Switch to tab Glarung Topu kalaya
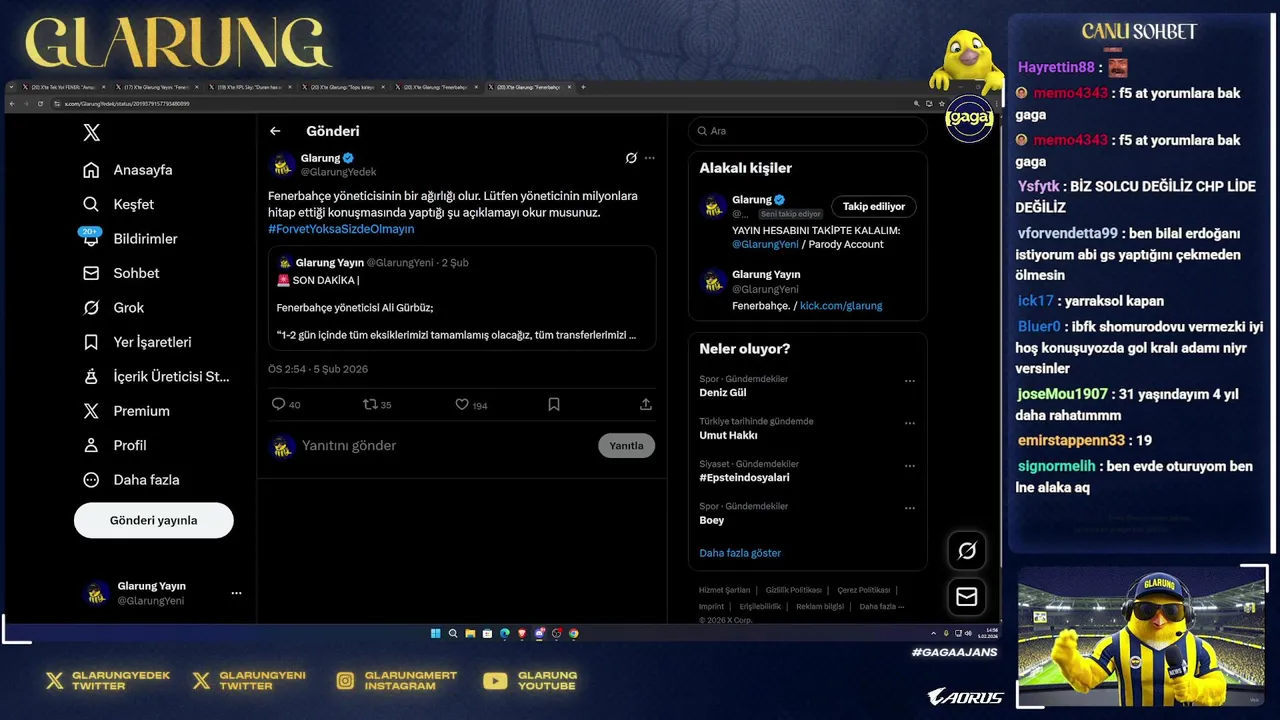Viewport: 1280px width, 720px height. tap(342, 87)
